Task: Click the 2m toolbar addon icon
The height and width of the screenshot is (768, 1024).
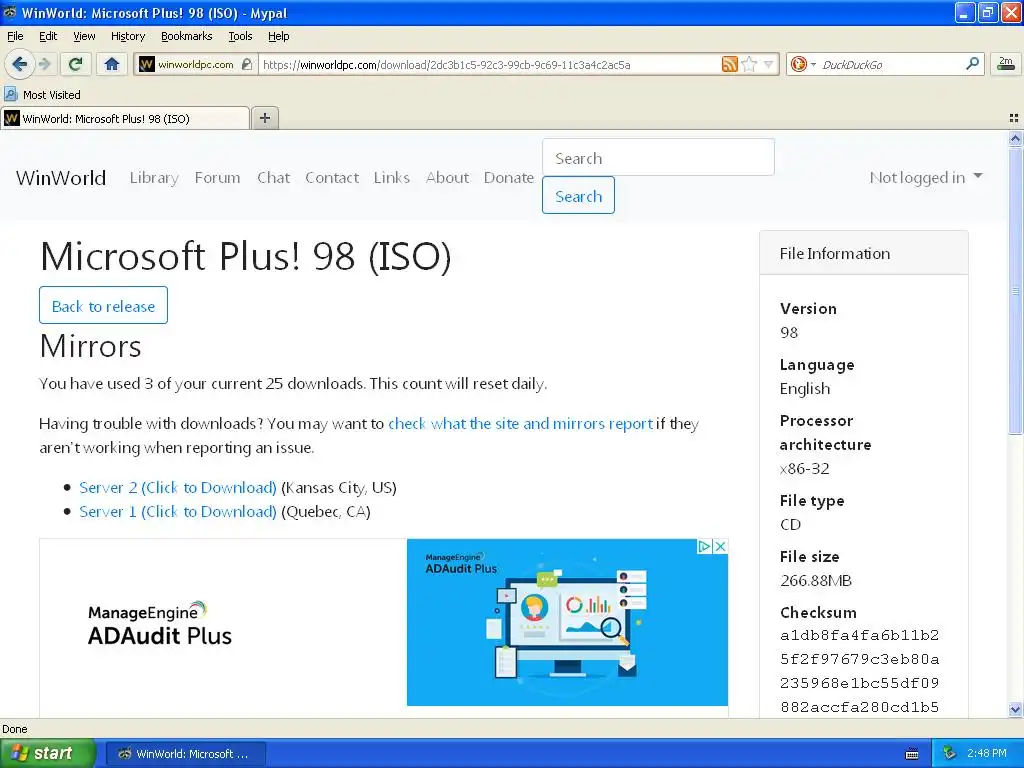Action: click(1006, 63)
